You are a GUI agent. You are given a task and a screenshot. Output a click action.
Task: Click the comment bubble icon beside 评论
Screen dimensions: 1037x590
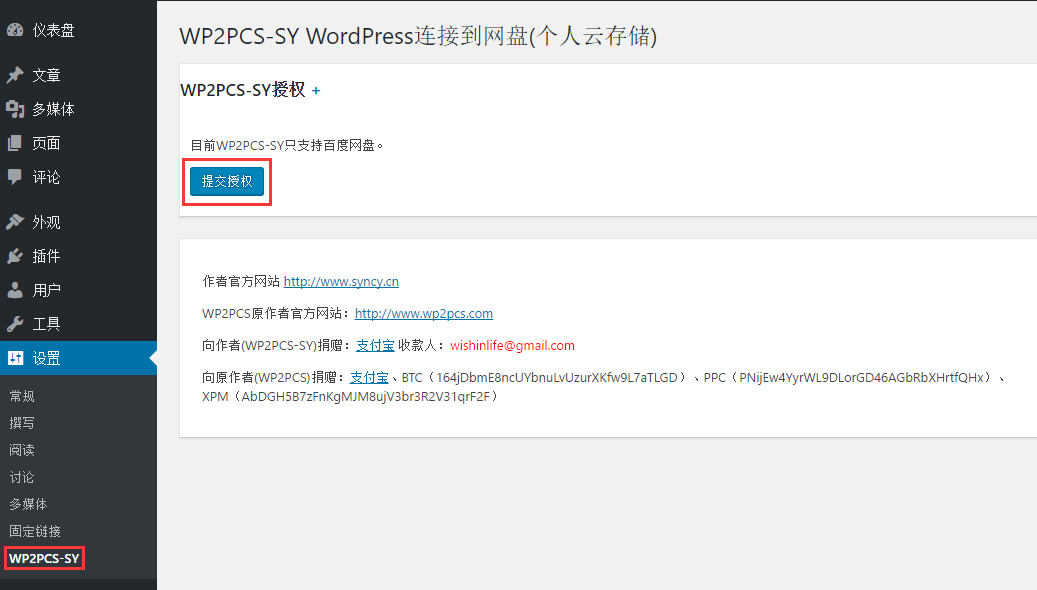pyautogui.click(x=15, y=177)
